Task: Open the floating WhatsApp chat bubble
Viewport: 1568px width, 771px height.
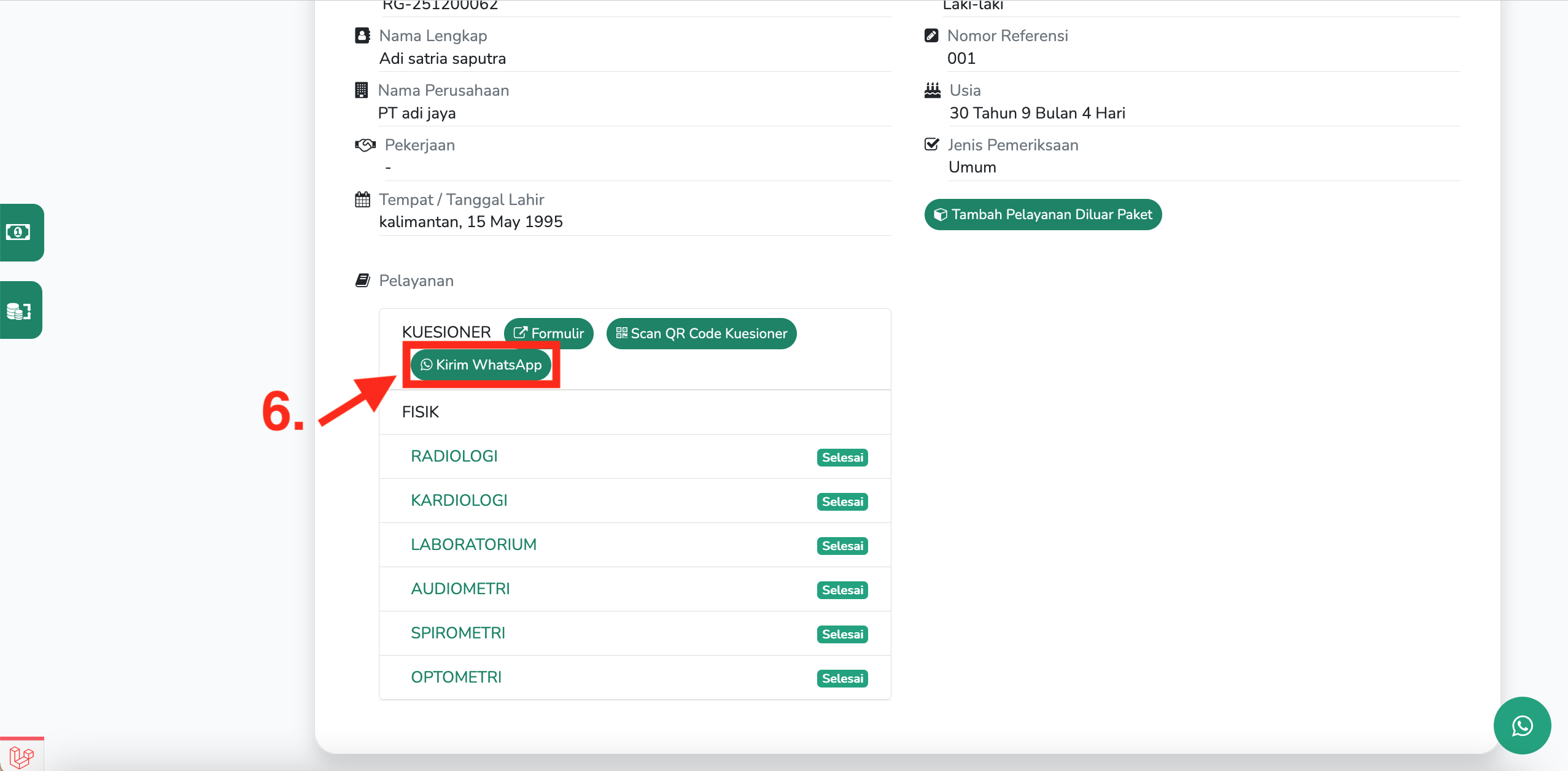Action: (x=1522, y=726)
